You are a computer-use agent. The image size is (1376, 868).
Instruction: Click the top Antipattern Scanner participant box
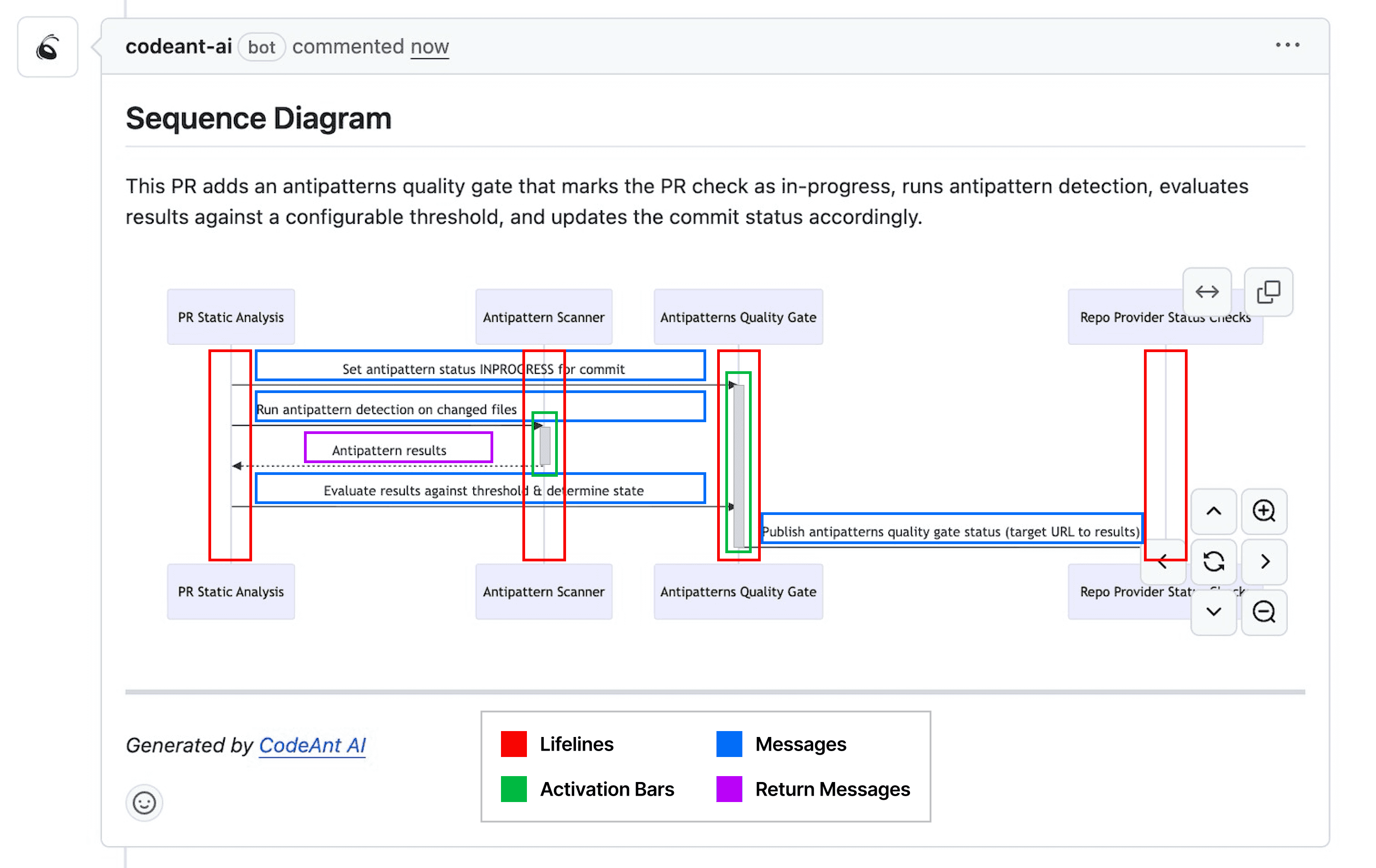(543, 317)
